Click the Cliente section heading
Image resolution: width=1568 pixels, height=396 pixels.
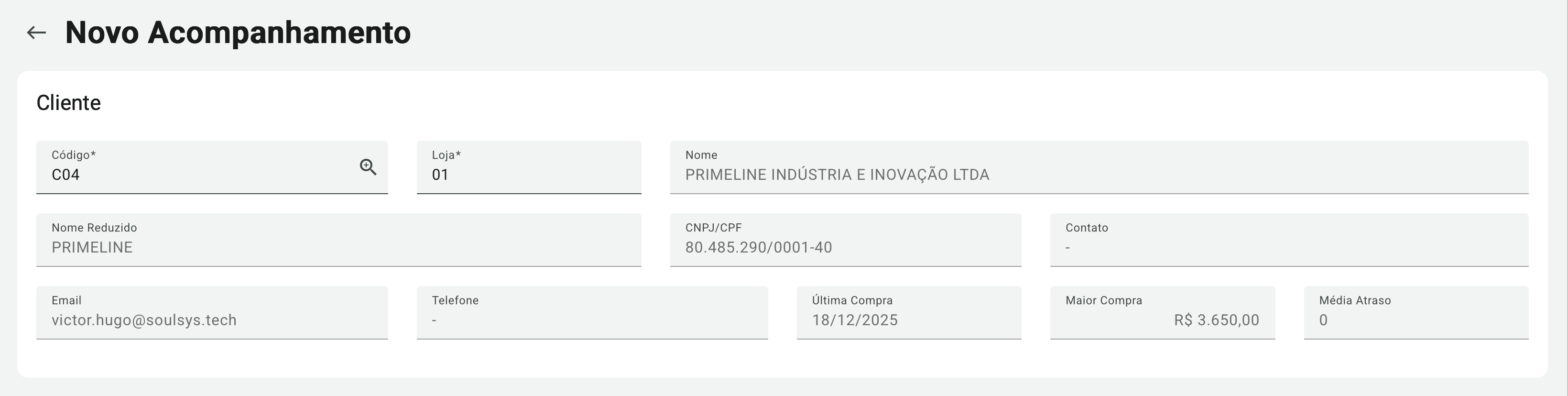[69, 103]
